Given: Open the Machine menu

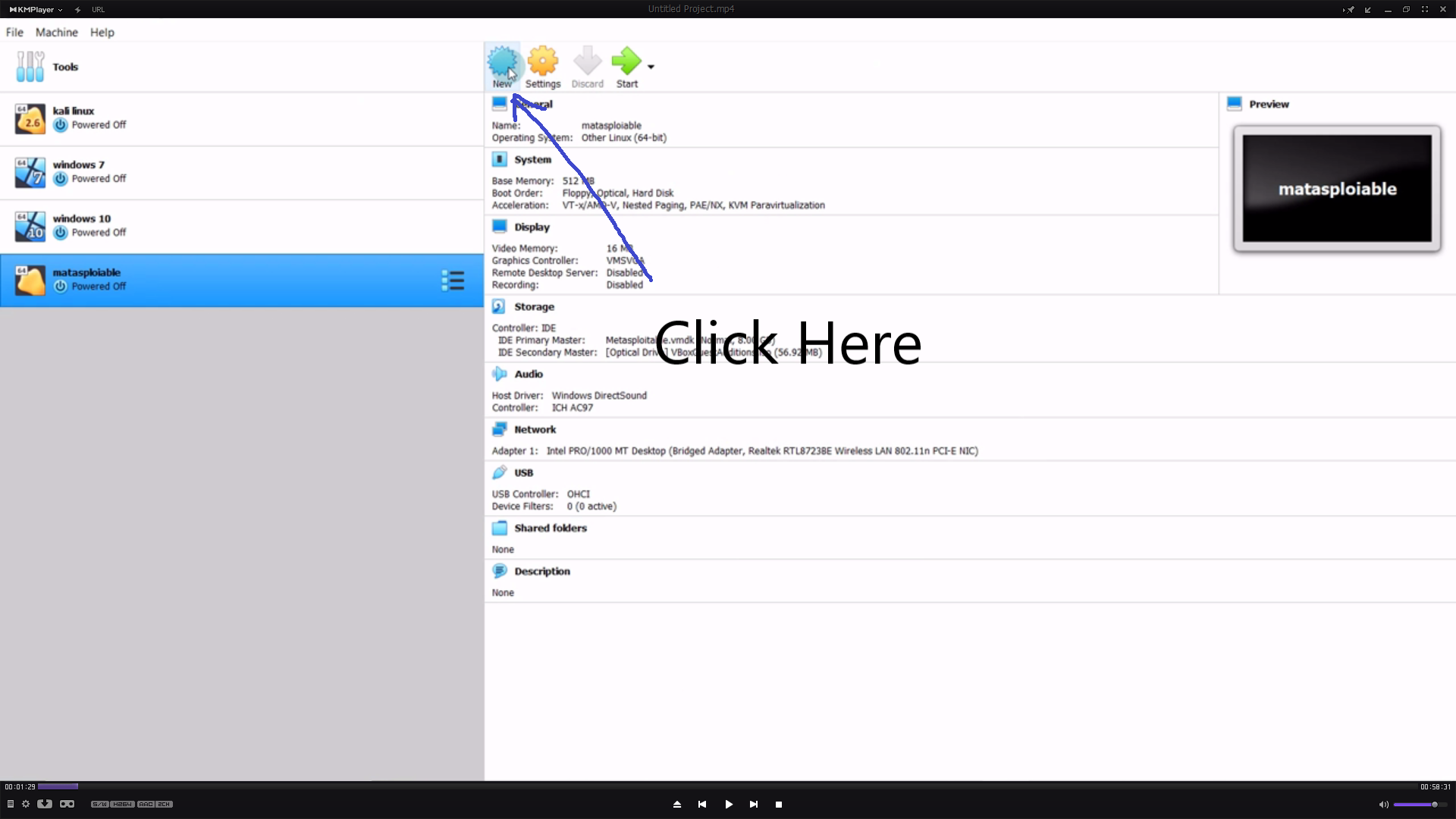Looking at the screenshot, I should [56, 33].
